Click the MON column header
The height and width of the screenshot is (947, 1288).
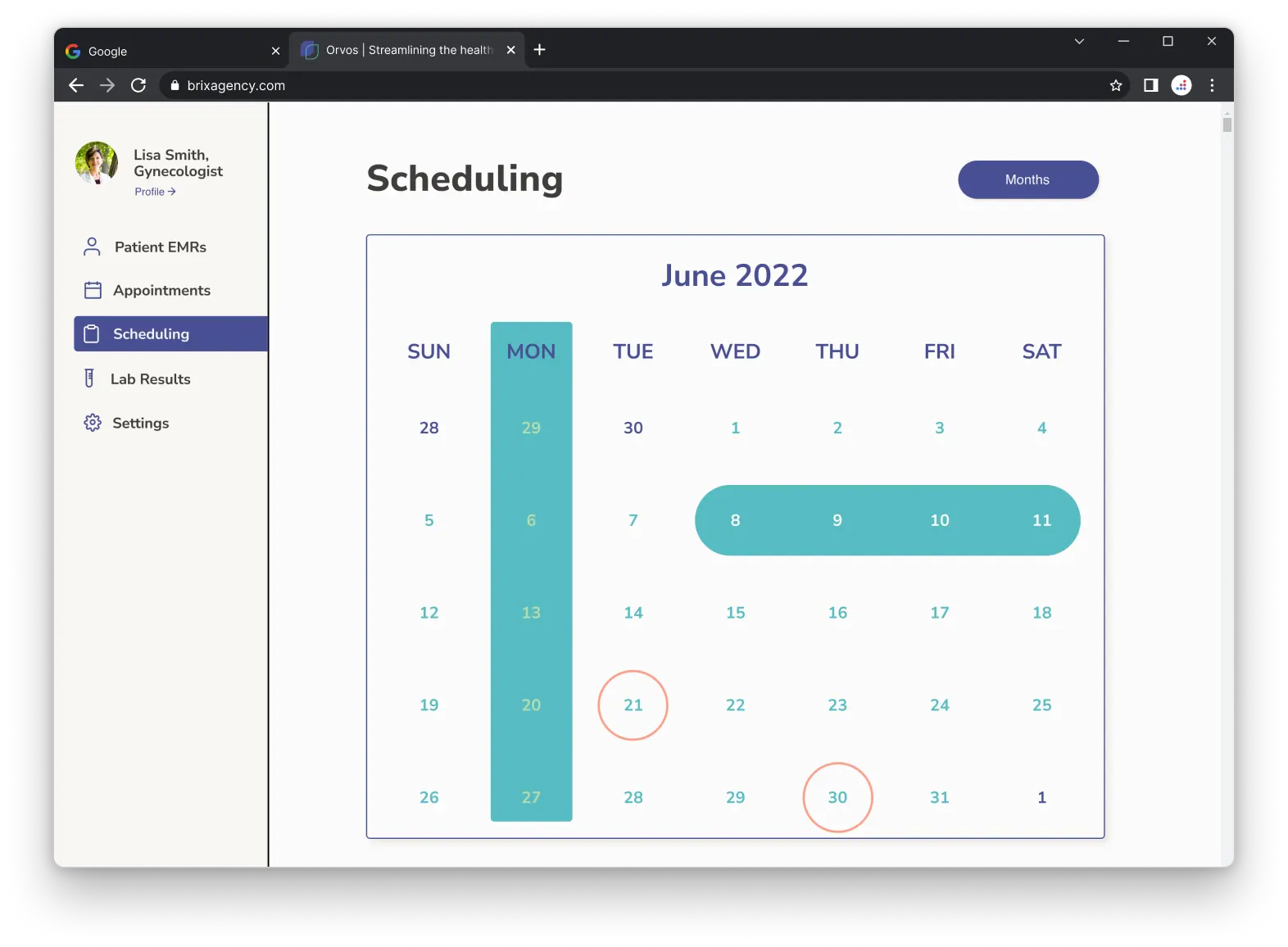coord(531,351)
